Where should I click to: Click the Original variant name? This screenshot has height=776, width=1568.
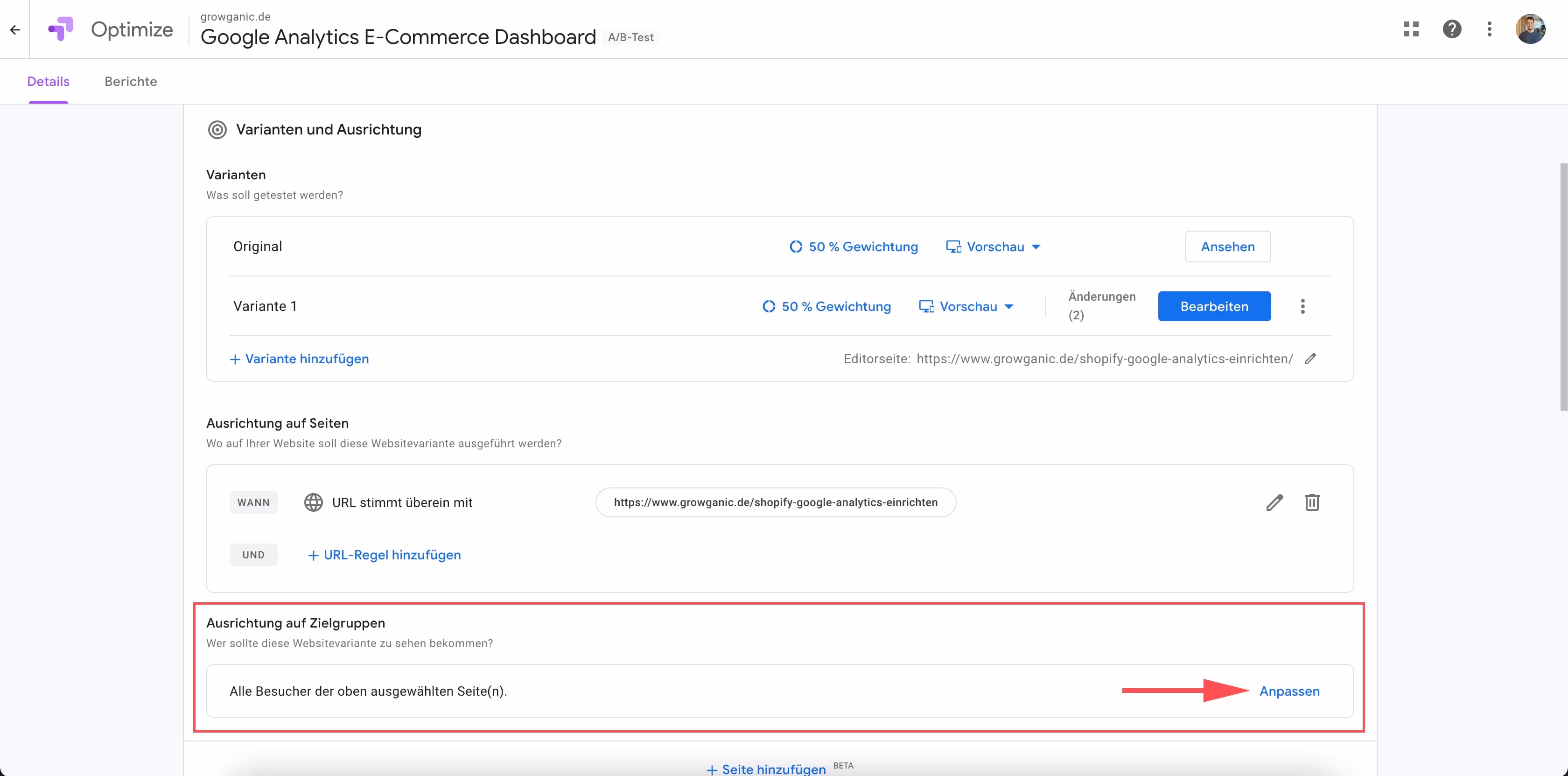click(x=258, y=247)
